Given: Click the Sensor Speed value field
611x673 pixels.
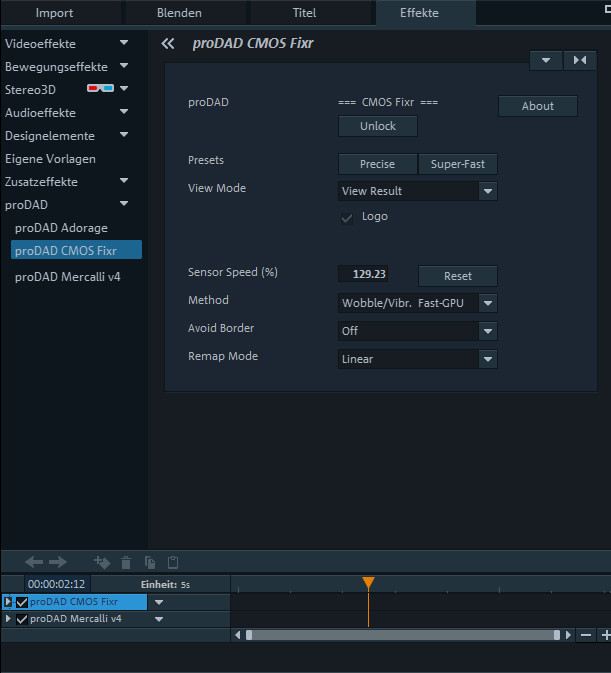Looking at the screenshot, I should pos(363,274).
